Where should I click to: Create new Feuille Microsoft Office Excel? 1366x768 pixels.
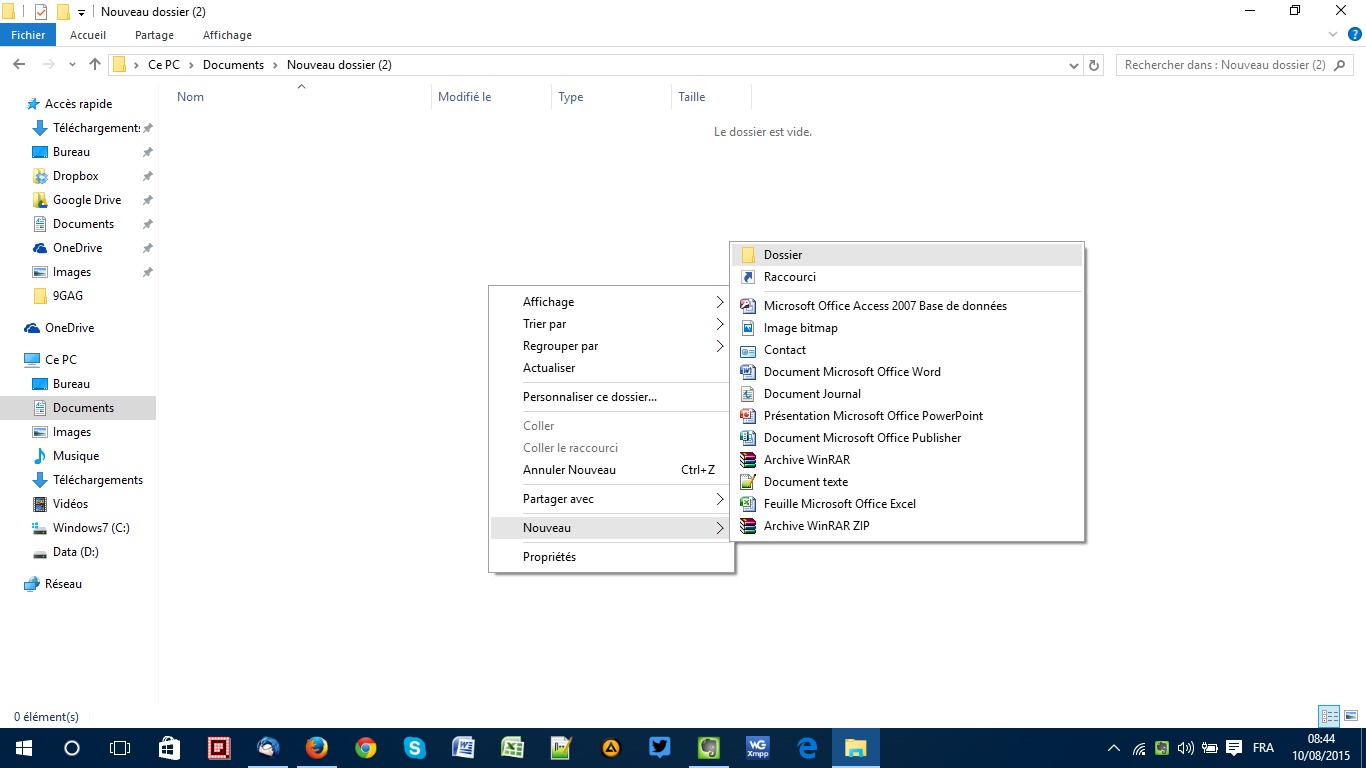point(907,504)
